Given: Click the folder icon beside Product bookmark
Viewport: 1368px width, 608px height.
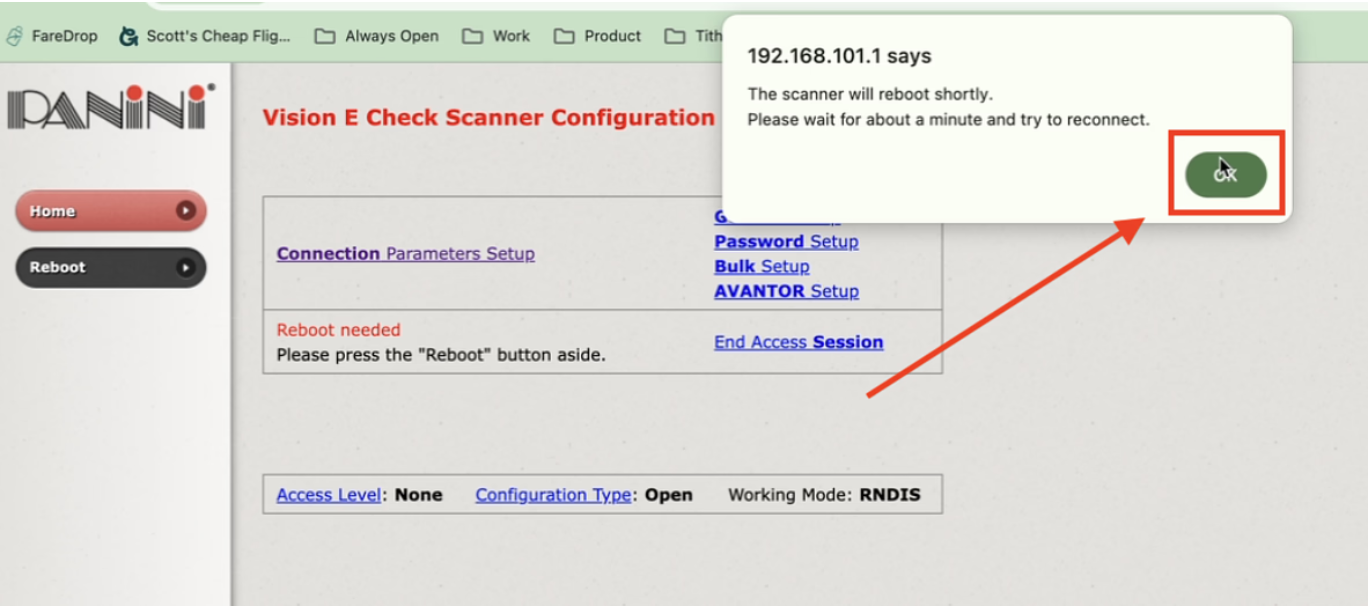Looking at the screenshot, I should click(x=566, y=35).
